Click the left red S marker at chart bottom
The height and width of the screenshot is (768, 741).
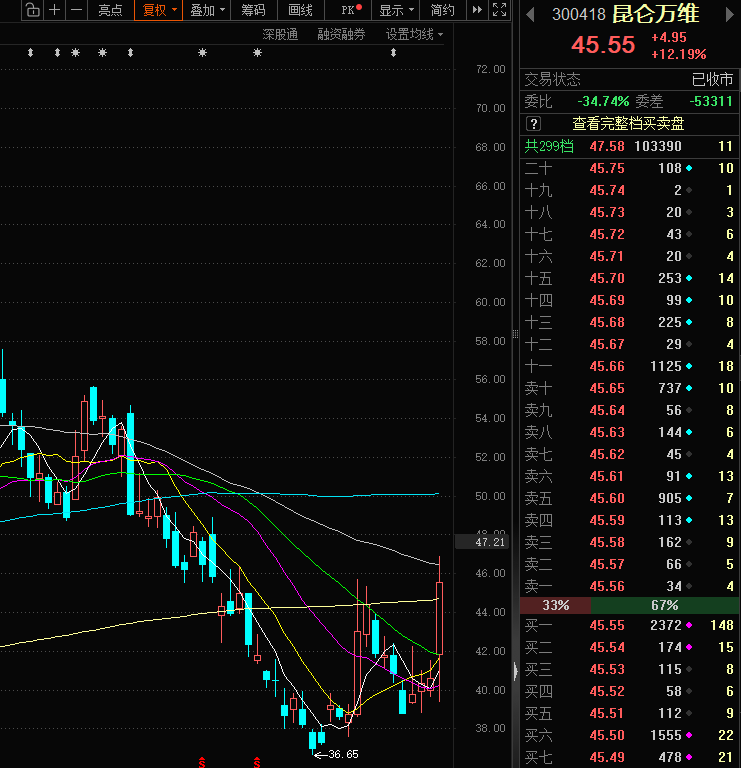[202, 763]
